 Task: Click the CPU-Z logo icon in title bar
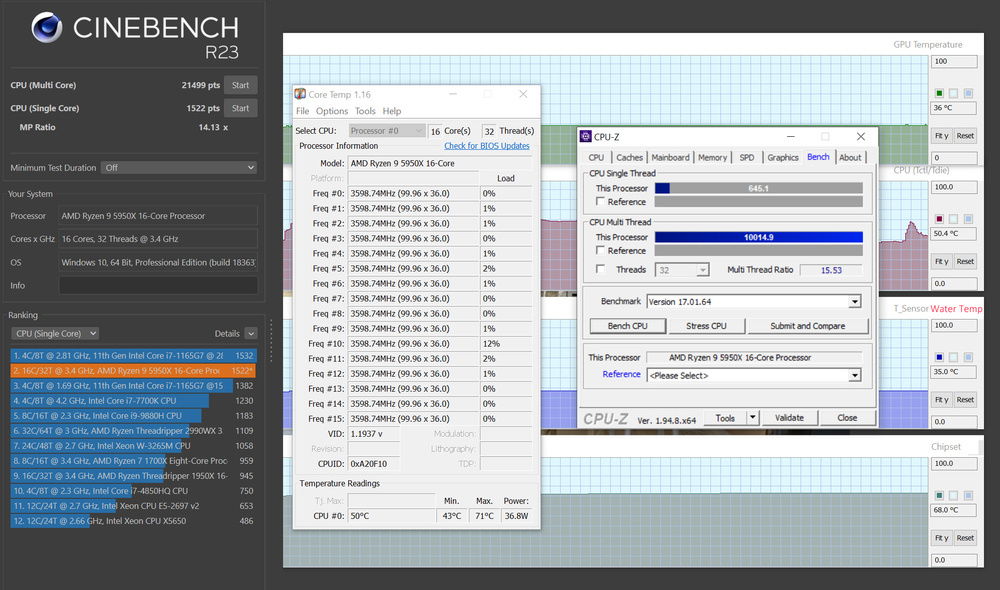click(585, 136)
